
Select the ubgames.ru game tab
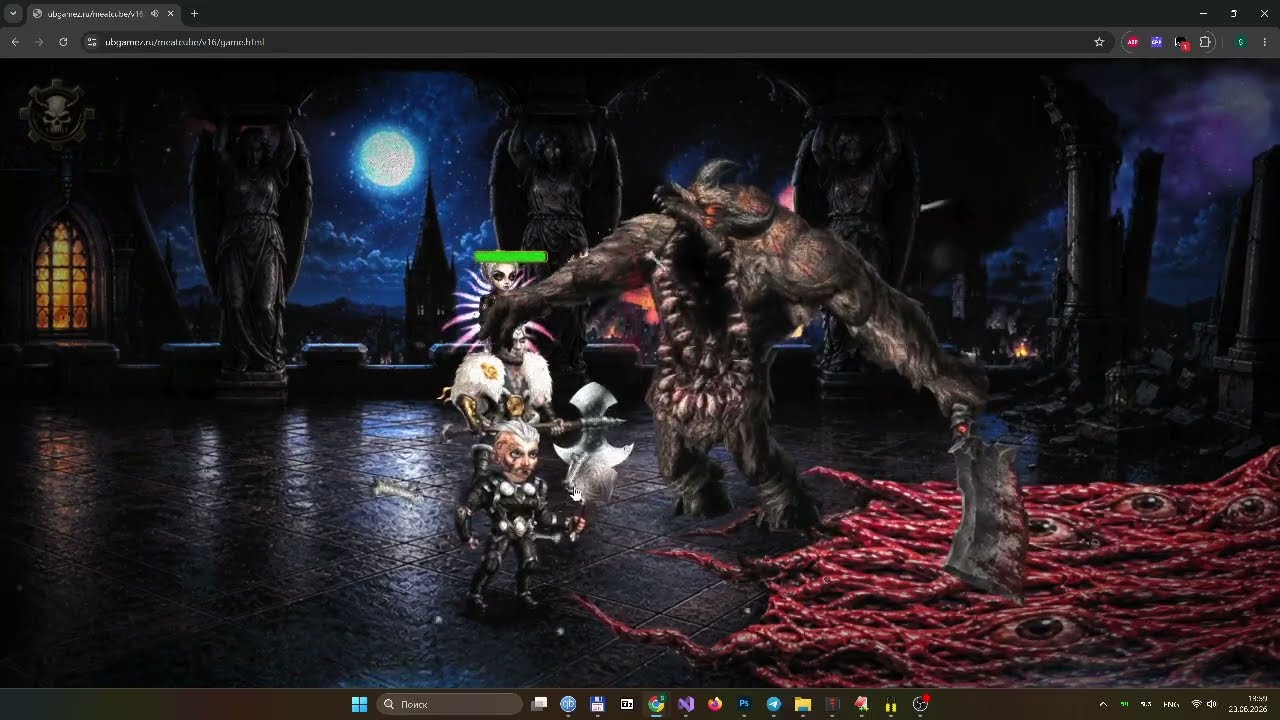click(x=104, y=14)
